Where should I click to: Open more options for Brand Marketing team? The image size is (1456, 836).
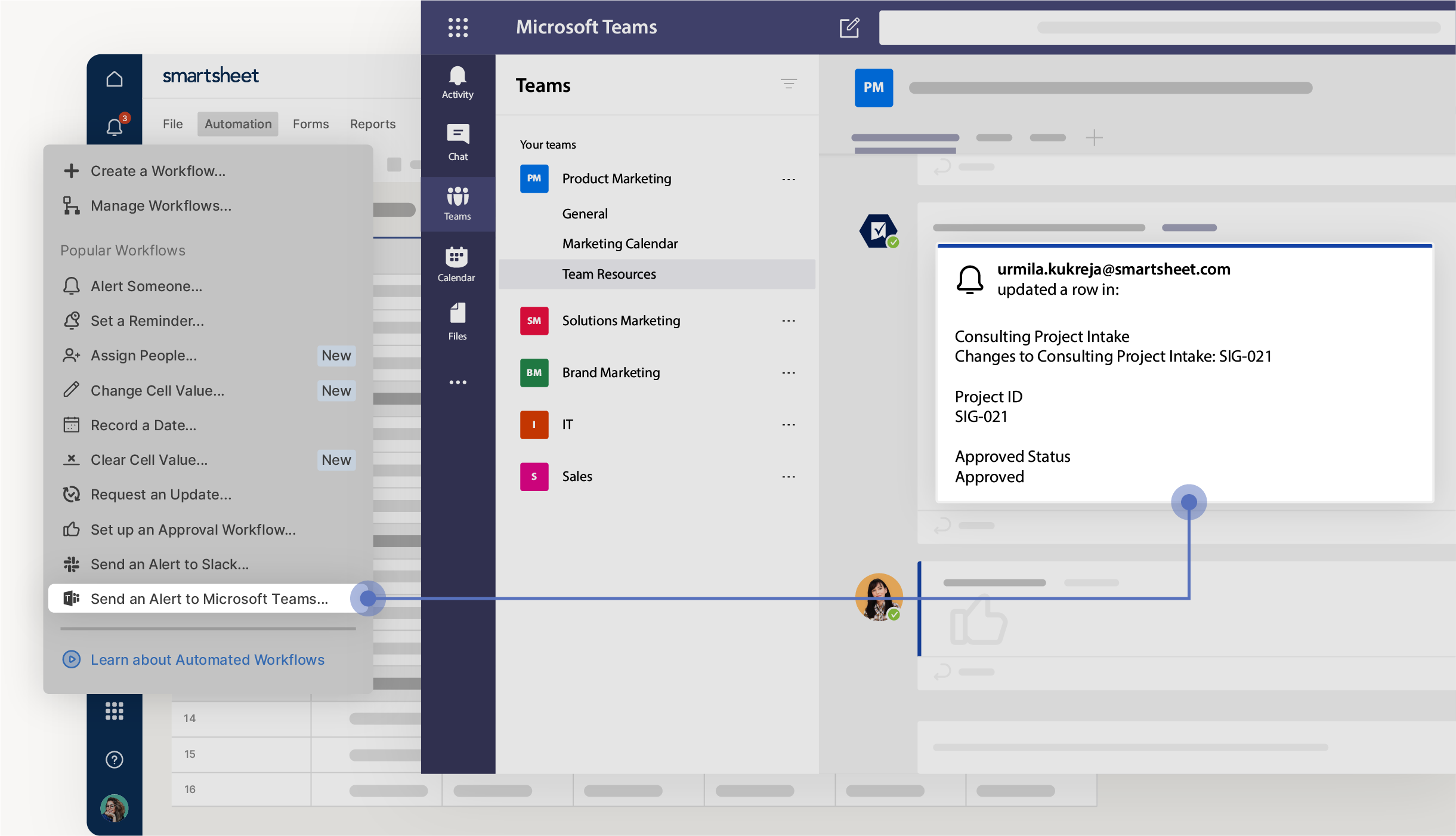(x=789, y=372)
